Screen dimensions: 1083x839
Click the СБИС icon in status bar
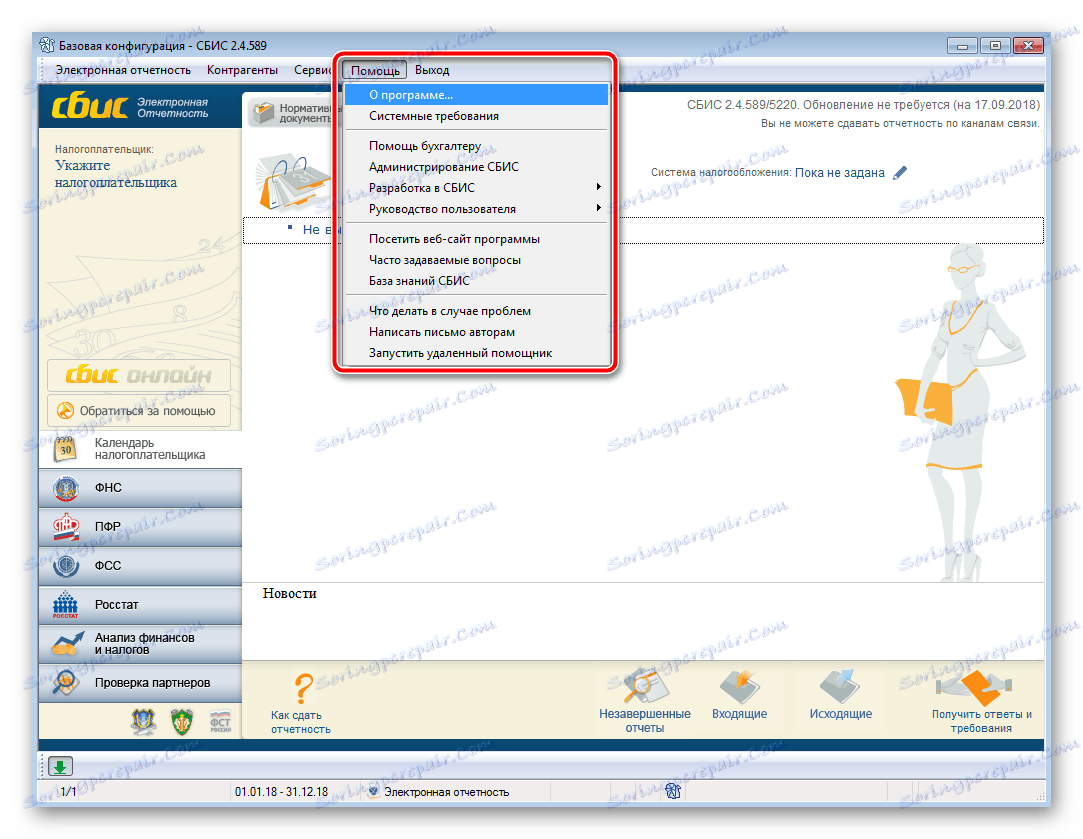pyautogui.click(x=673, y=791)
